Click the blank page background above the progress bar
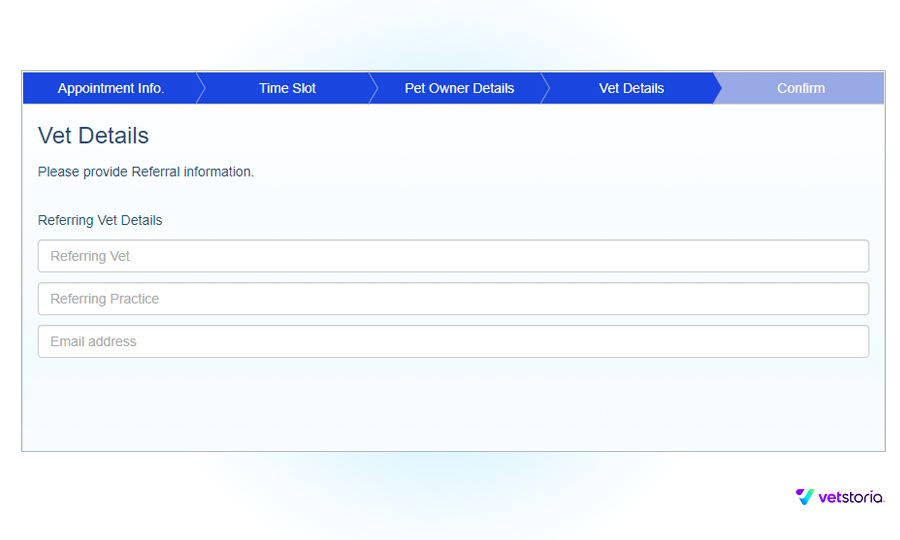The height and width of the screenshot is (540, 900). pos(450,35)
